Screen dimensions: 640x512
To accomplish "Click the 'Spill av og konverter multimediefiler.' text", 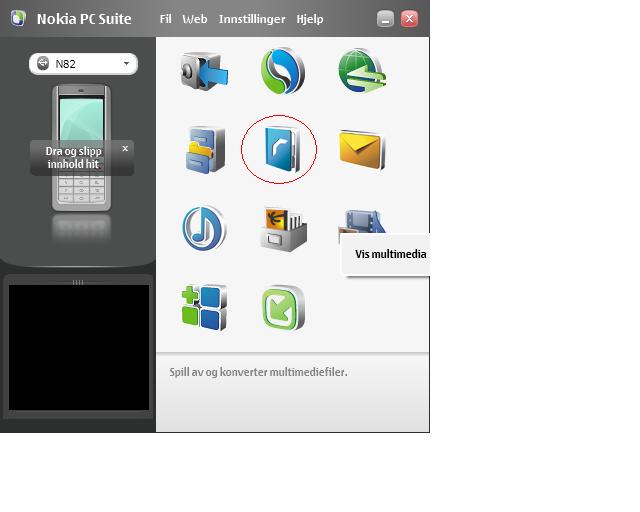I will pyautogui.click(x=258, y=372).
